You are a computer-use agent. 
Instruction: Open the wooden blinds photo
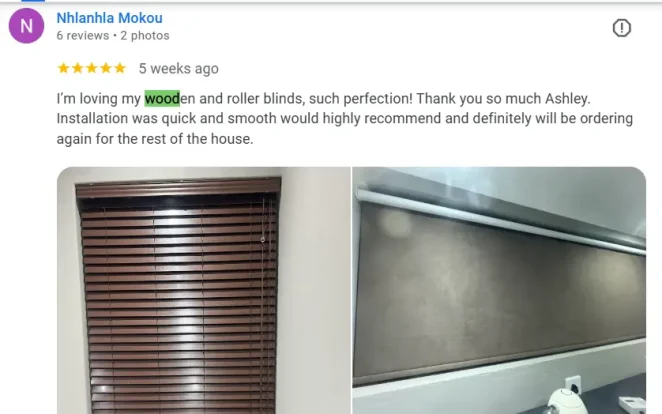pos(203,290)
